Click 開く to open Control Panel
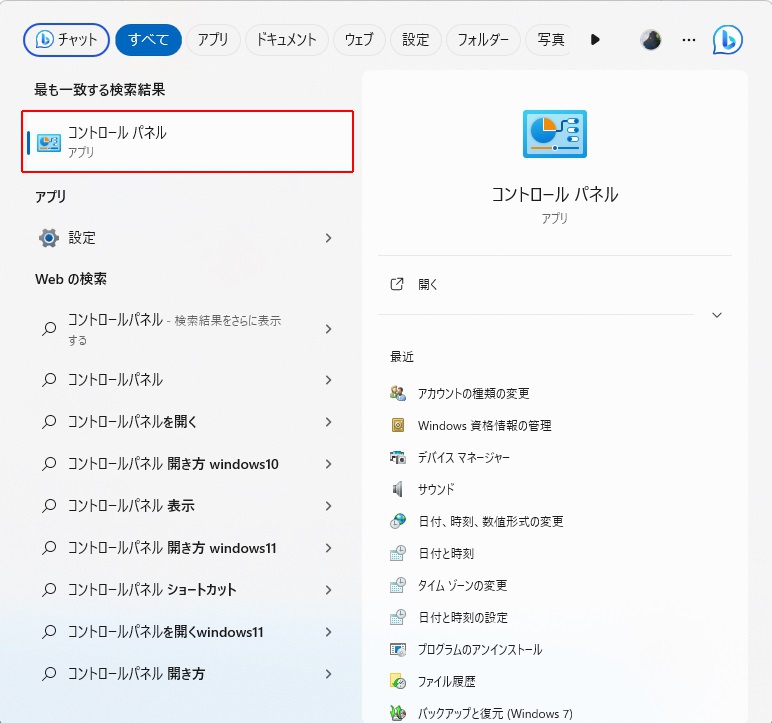This screenshot has height=723, width=772. (x=428, y=284)
